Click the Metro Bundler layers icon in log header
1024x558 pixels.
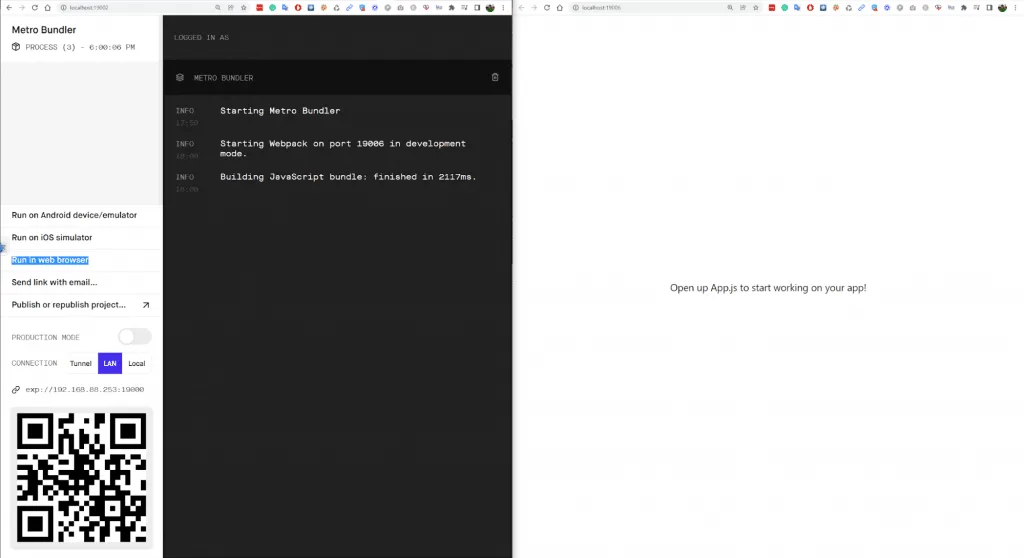(180, 77)
